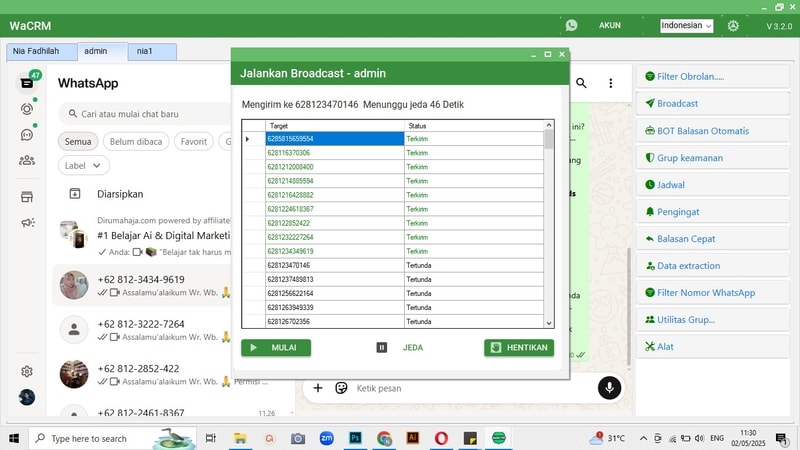The width and height of the screenshot is (800, 450).
Task: Click the HENTIKAN stop button
Action: 519,347
